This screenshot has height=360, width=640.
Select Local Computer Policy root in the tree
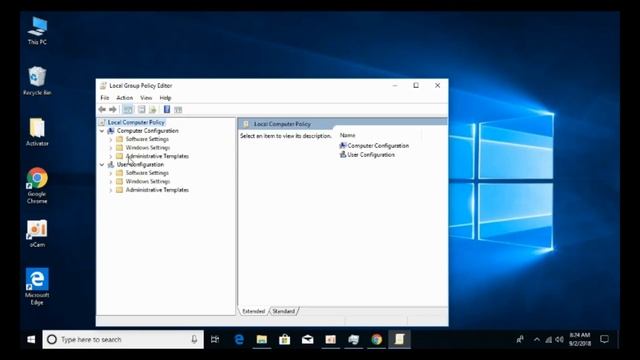pyautogui.click(x=136, y=122)
